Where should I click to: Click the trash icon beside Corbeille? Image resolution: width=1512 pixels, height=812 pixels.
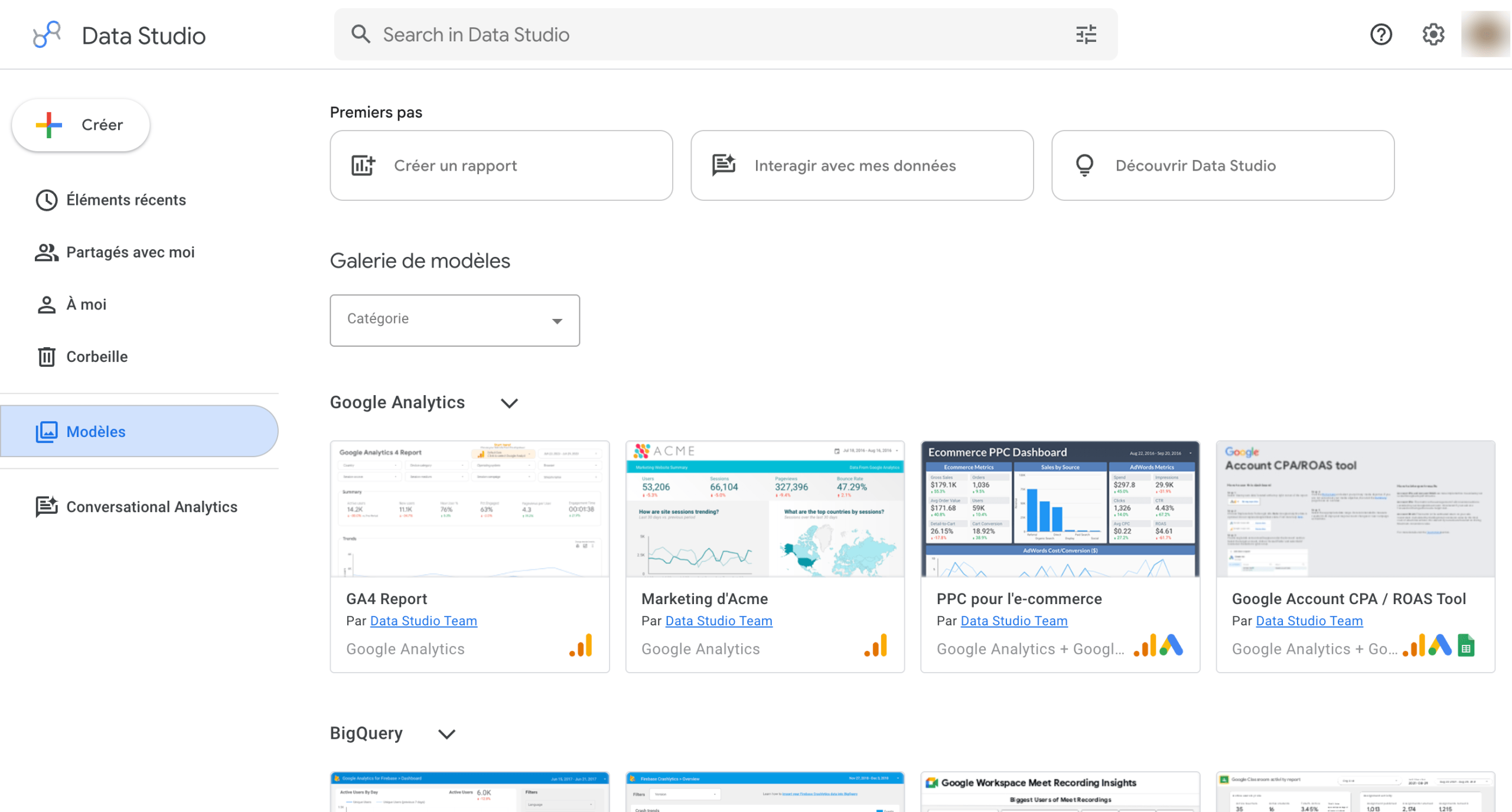[x=46, y=357]
